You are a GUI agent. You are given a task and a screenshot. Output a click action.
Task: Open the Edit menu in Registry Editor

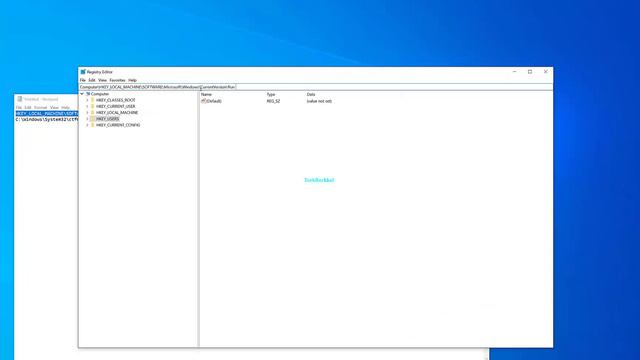click(x=92, y=80)
